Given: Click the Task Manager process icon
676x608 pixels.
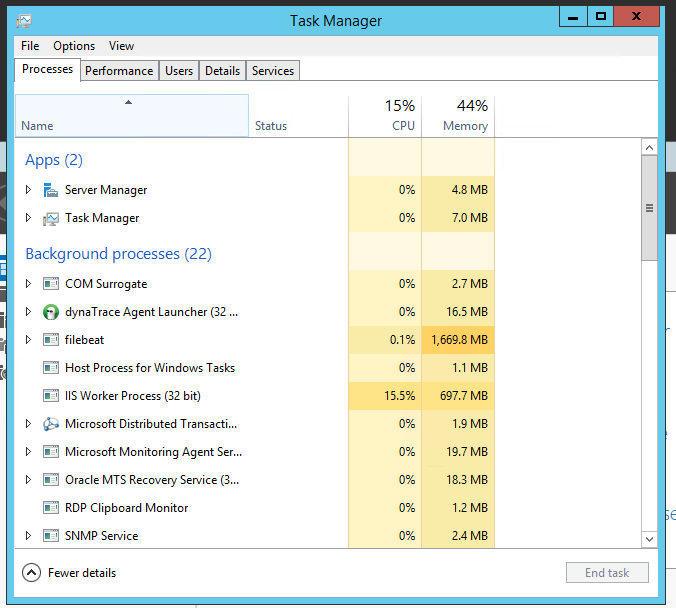Looking at the screenshot, I should (51, 218).
